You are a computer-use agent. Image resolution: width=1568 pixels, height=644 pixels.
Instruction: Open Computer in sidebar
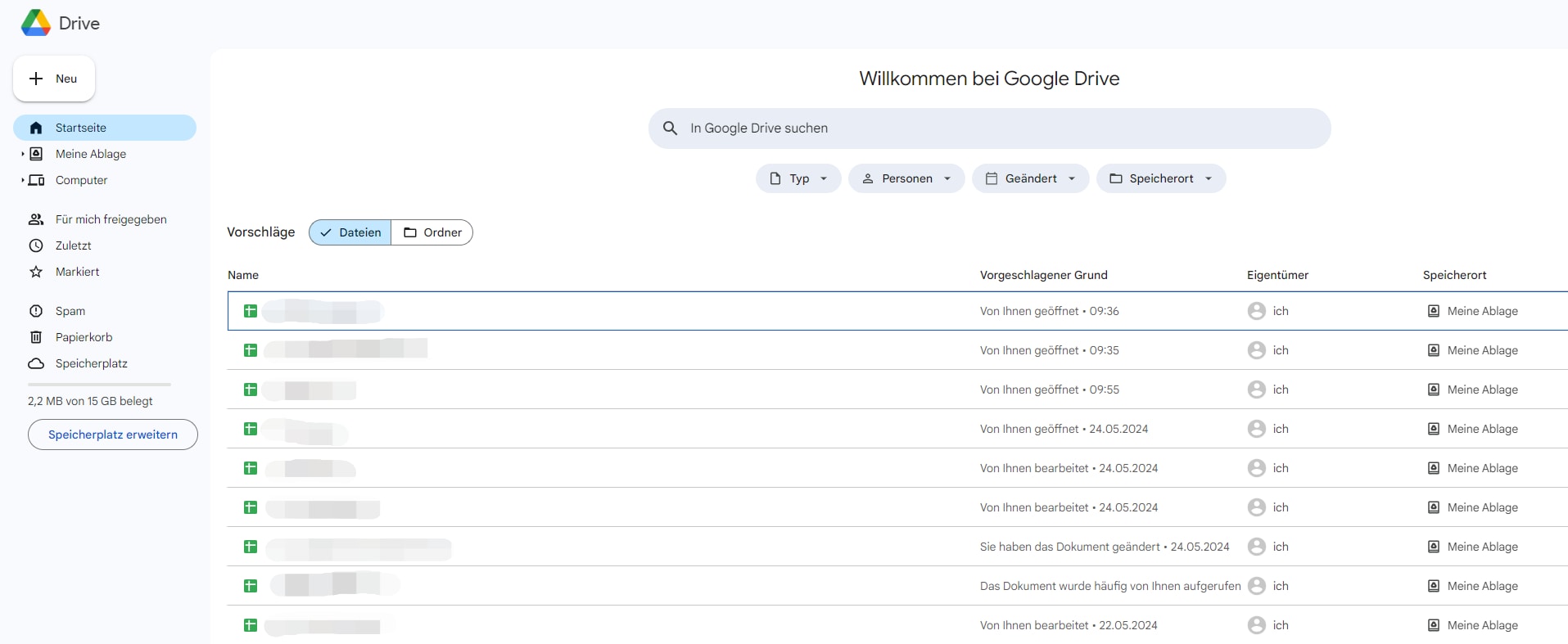[x=105, y=180]
